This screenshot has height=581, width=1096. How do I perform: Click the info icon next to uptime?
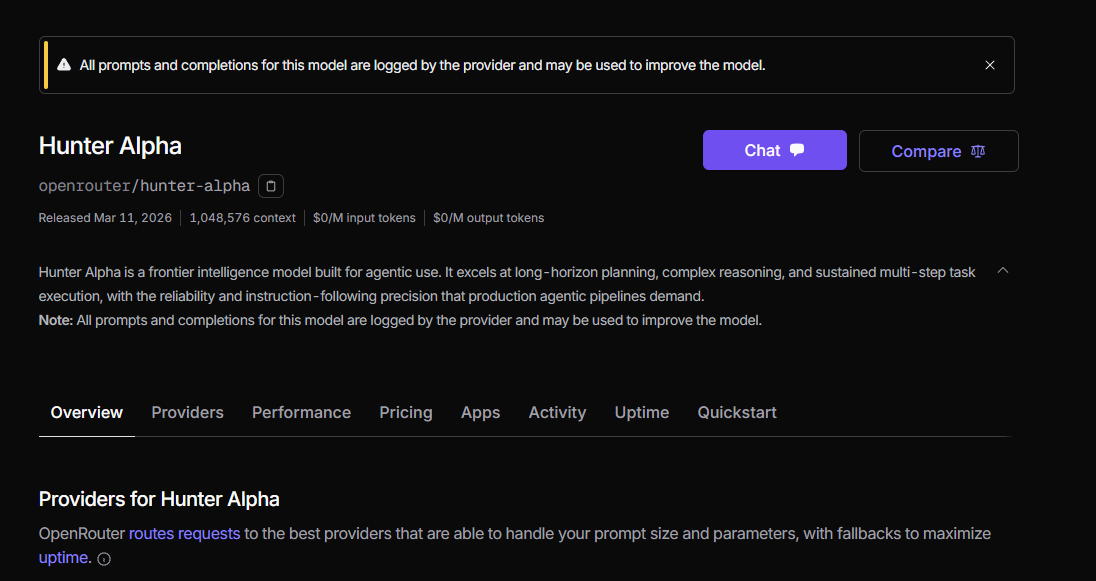[104, 559]
